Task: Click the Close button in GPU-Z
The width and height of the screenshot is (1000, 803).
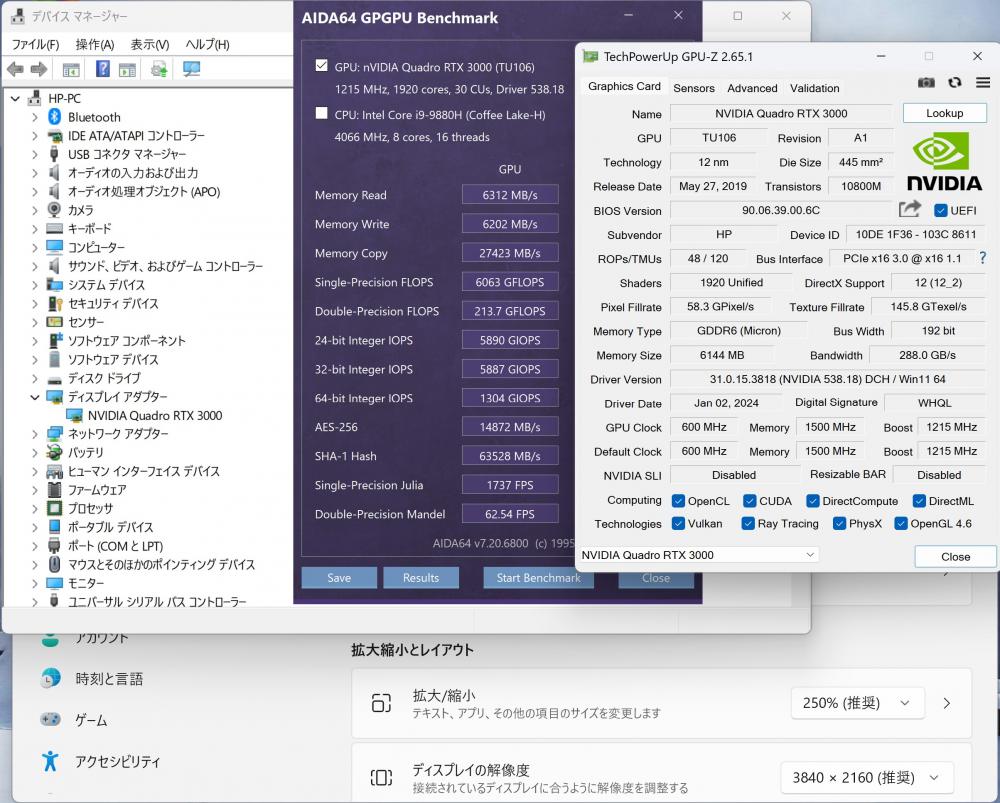Action: 955,557
